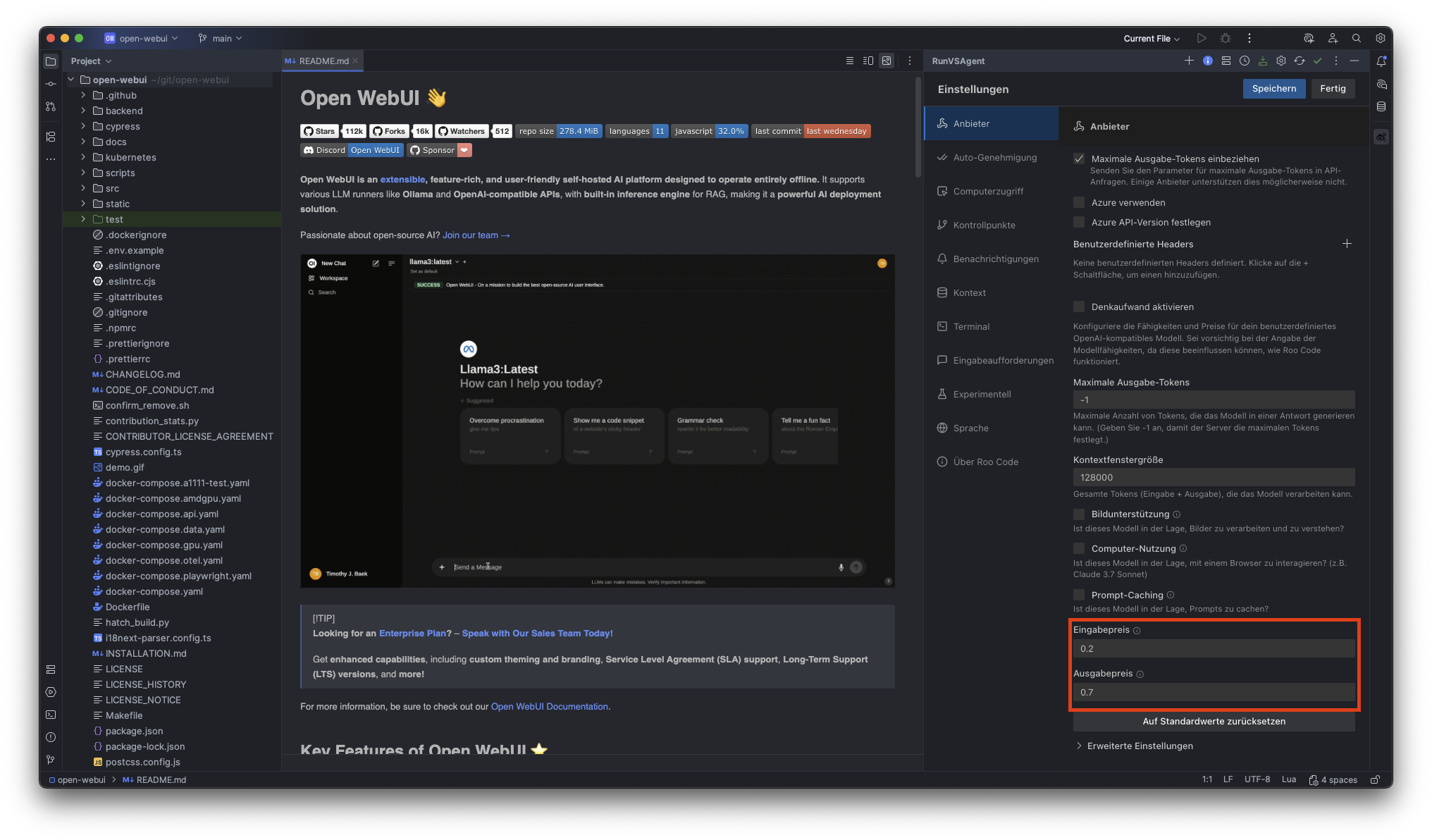Open the Current File run configuration dropdown
Viewport: 1432px width, 840px height.
click(1152, 39)
